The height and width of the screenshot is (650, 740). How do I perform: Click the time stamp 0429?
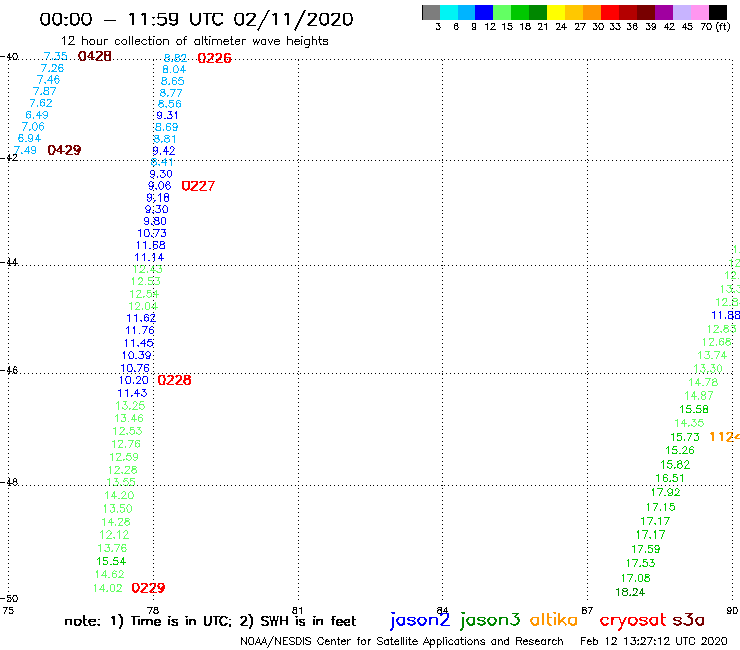coord(64,150)
